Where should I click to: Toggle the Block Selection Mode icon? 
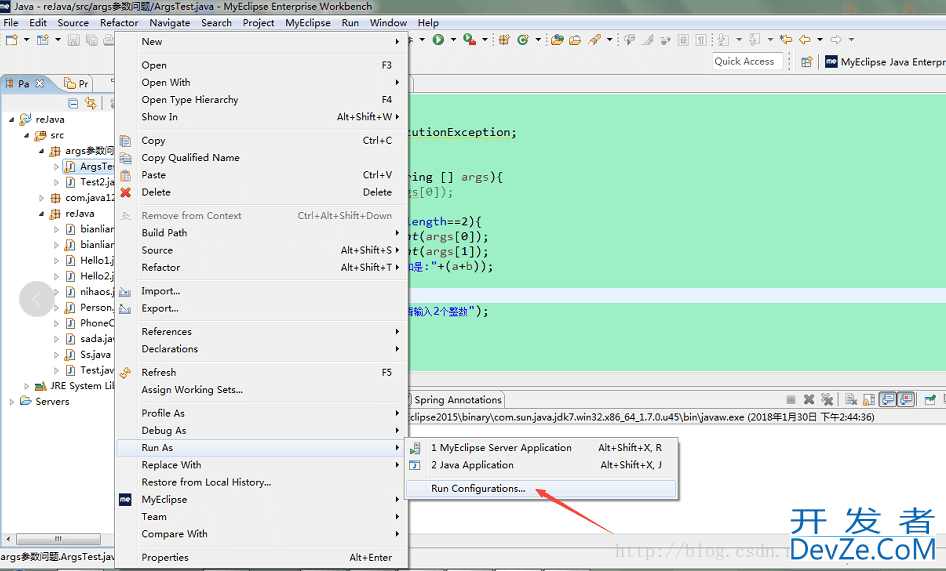(x=683, y=40)
